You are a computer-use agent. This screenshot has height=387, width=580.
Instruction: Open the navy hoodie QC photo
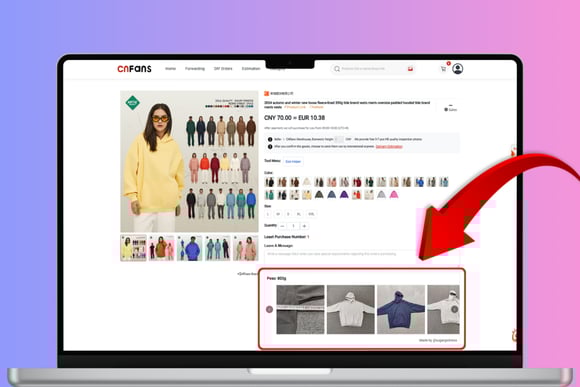click(401, 309)
